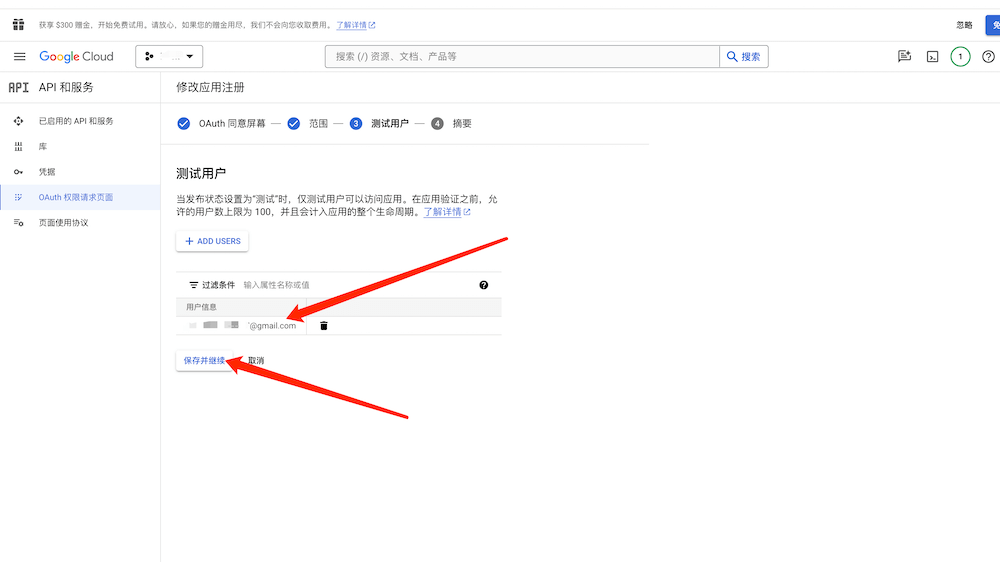Open the notifications badge showing 1

pos(960,57)
